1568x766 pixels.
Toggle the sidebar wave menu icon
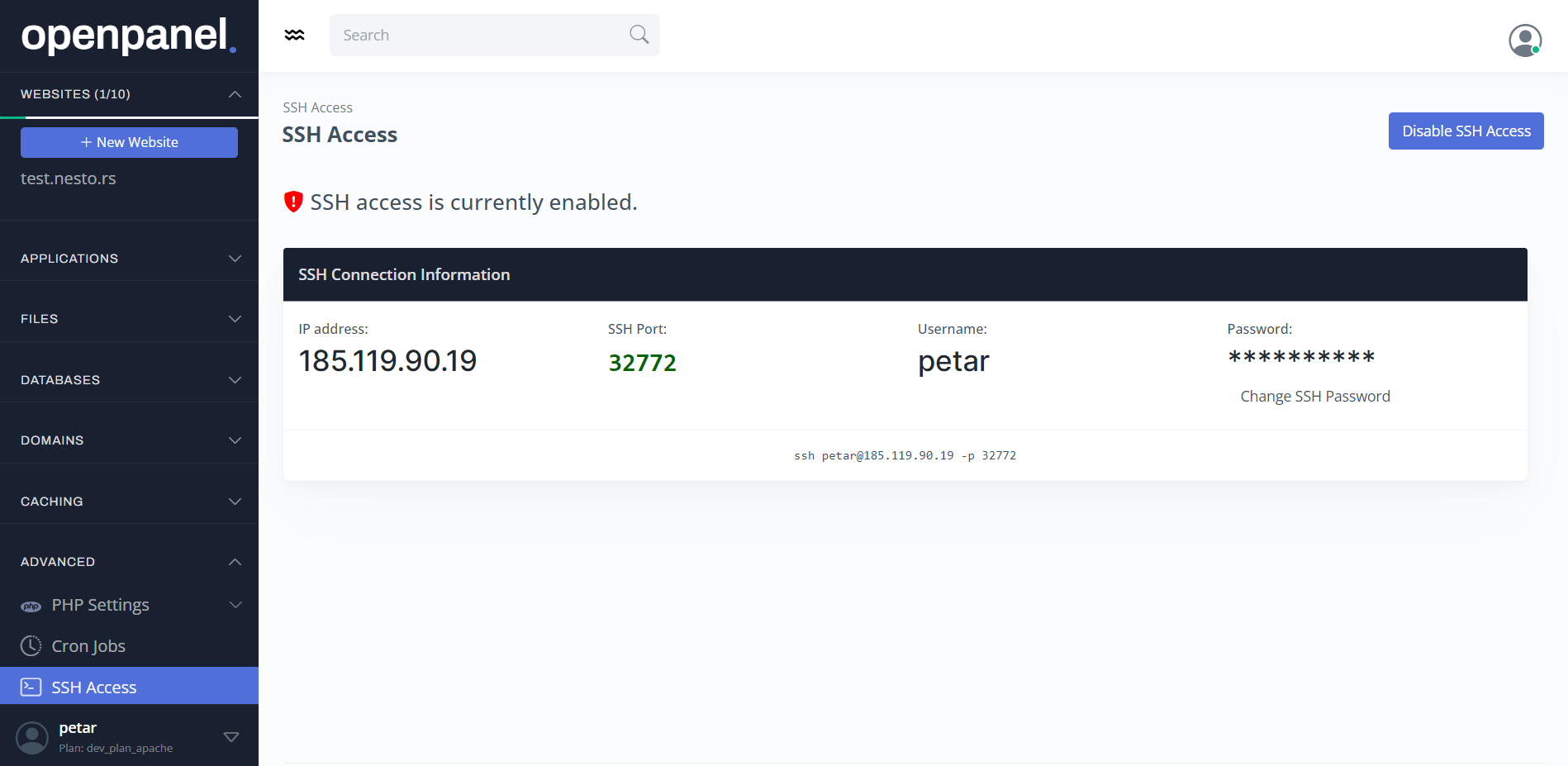coord(294,35)
